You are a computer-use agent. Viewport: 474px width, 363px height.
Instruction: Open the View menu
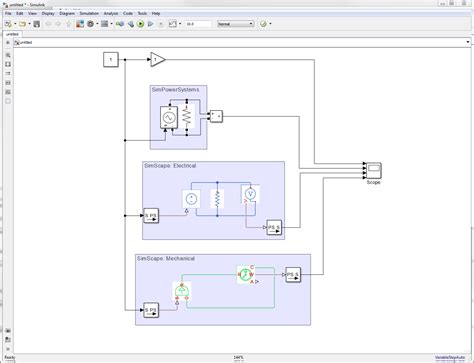click(x=32, y=14)
